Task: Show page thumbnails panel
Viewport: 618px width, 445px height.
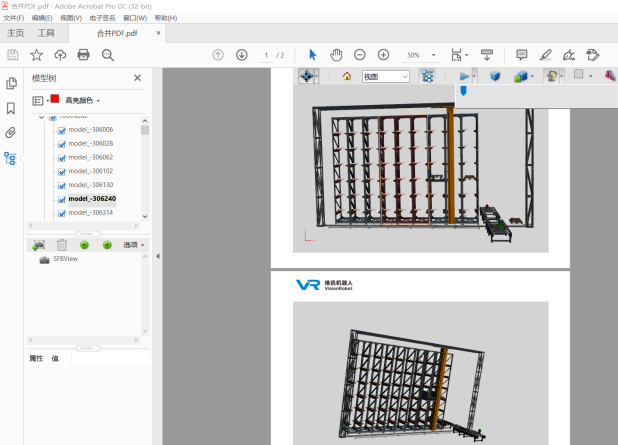Action: pos(11,83)
